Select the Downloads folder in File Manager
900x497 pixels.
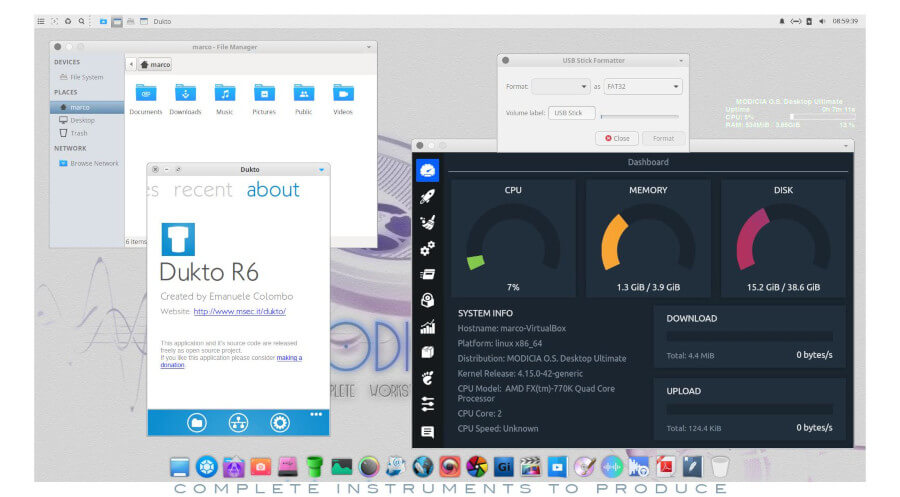point(185,99)
